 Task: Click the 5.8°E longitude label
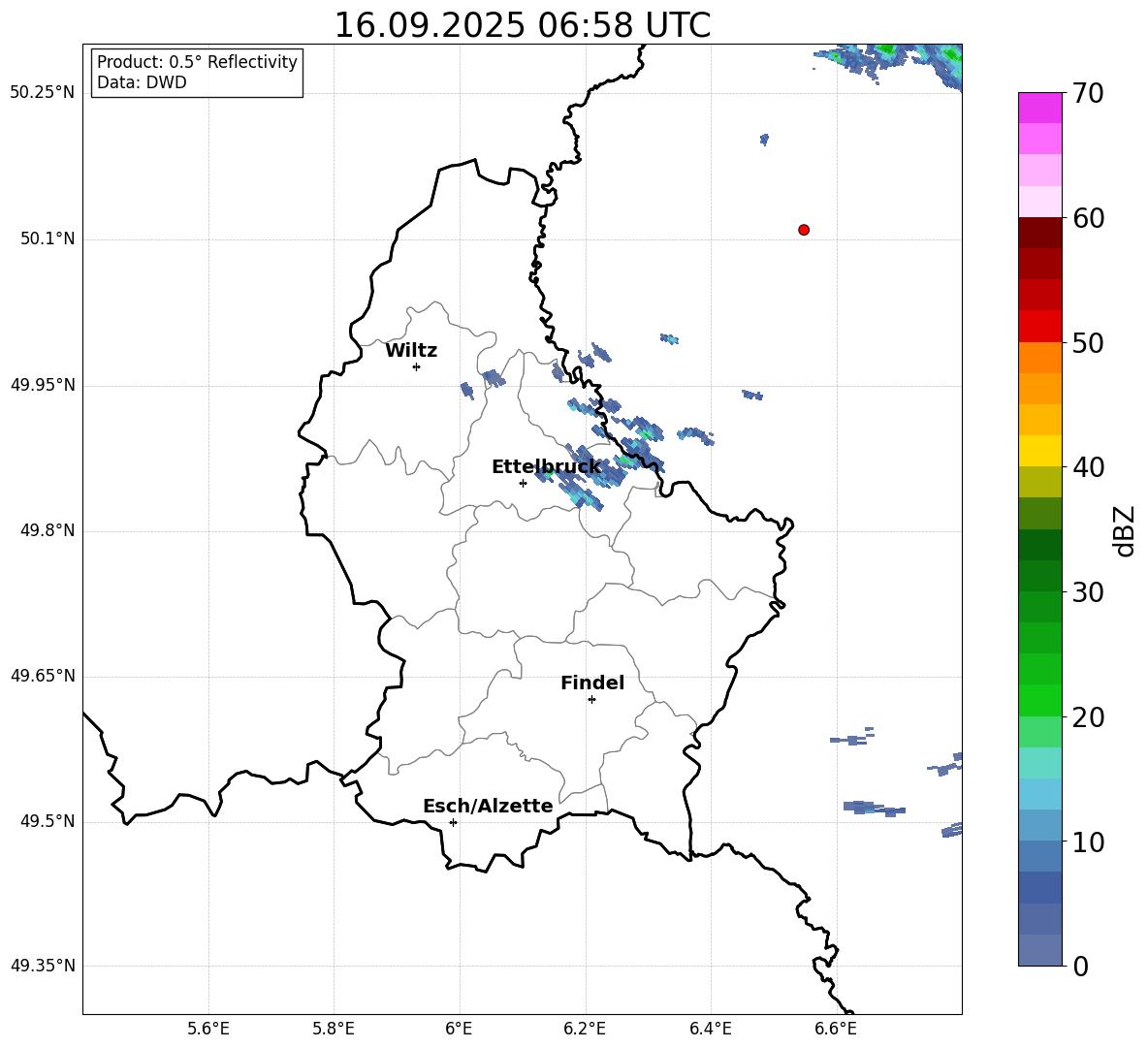(x=334, y=1029)
